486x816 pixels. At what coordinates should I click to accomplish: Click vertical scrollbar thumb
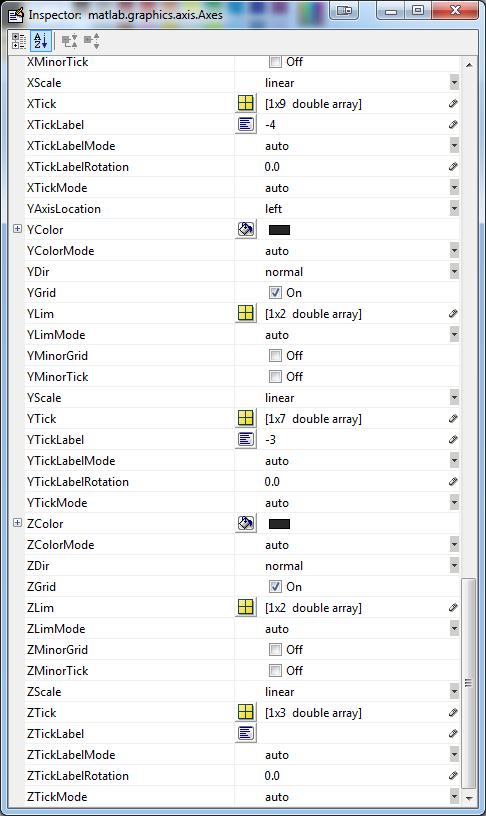click(x=468, y=683)
